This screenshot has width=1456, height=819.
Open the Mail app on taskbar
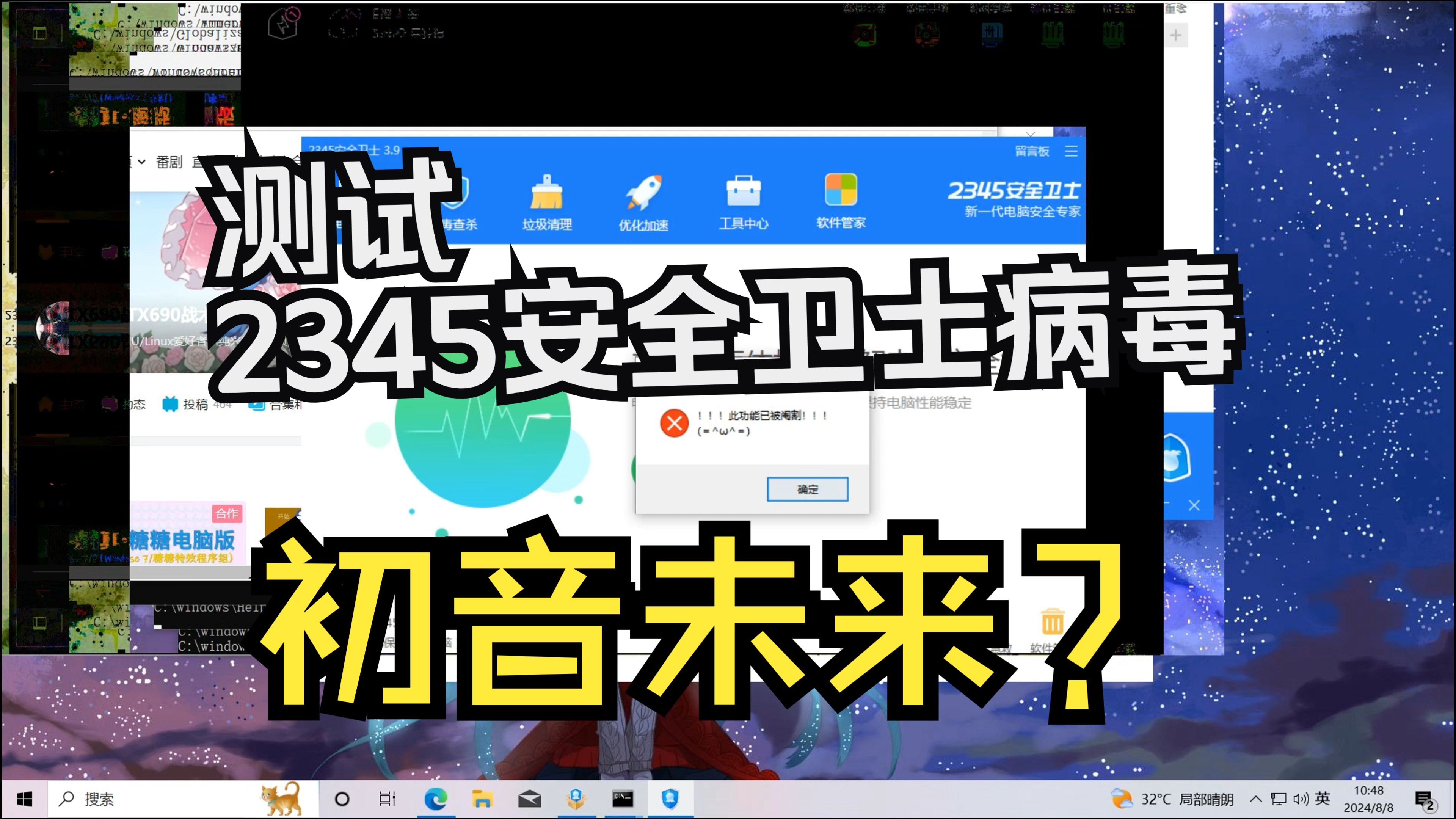point(529,799)
